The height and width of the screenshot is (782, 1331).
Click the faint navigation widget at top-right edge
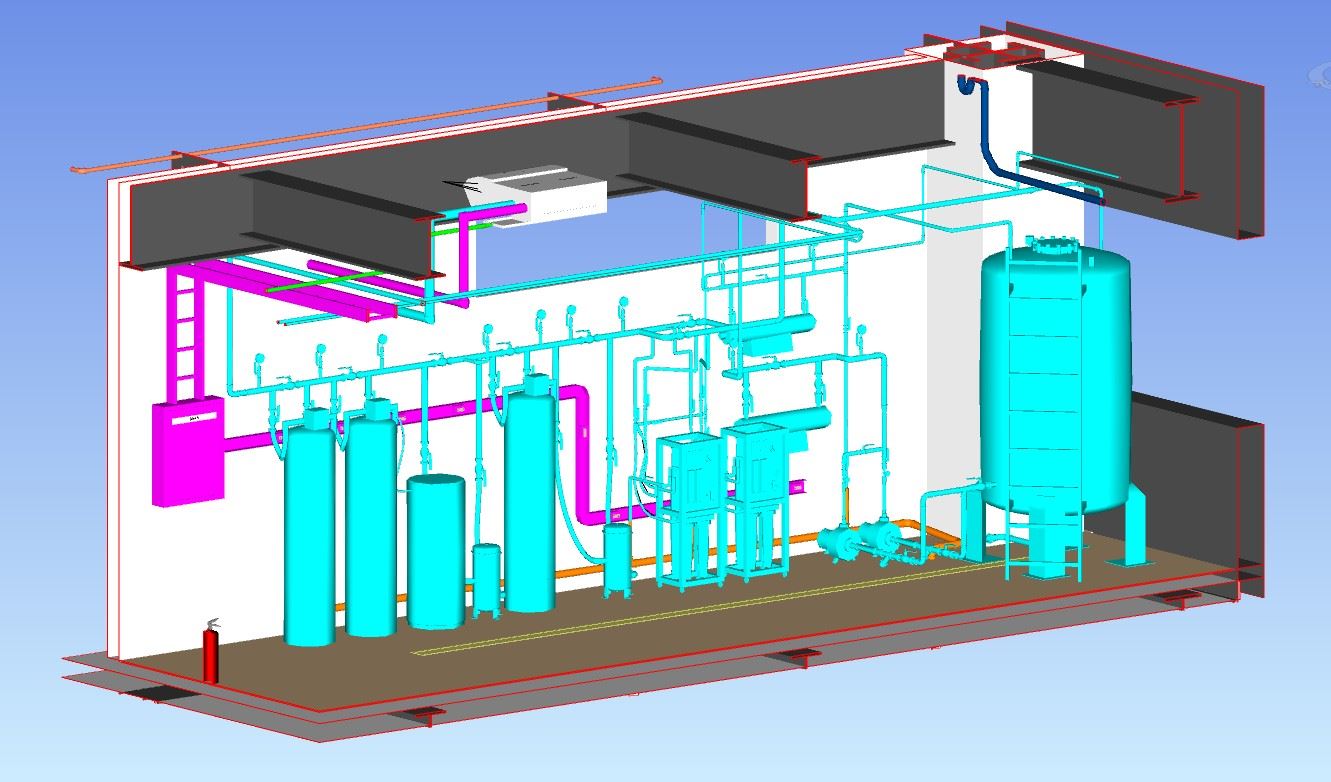[1322, 75]
